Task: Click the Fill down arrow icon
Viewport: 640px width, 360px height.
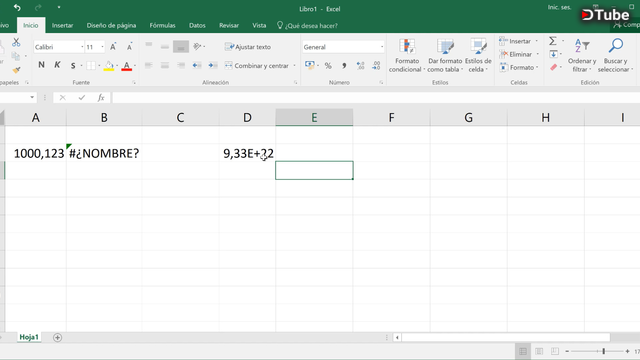Action: coord(553,54)
